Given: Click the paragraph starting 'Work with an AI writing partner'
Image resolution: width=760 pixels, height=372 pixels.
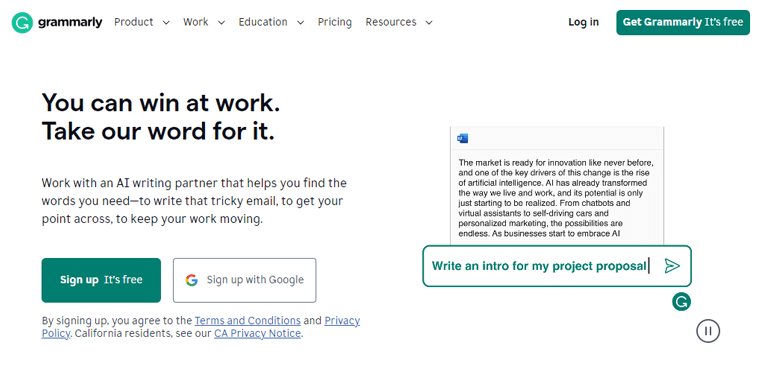Looking at the screenshot, I should [194, 201].
